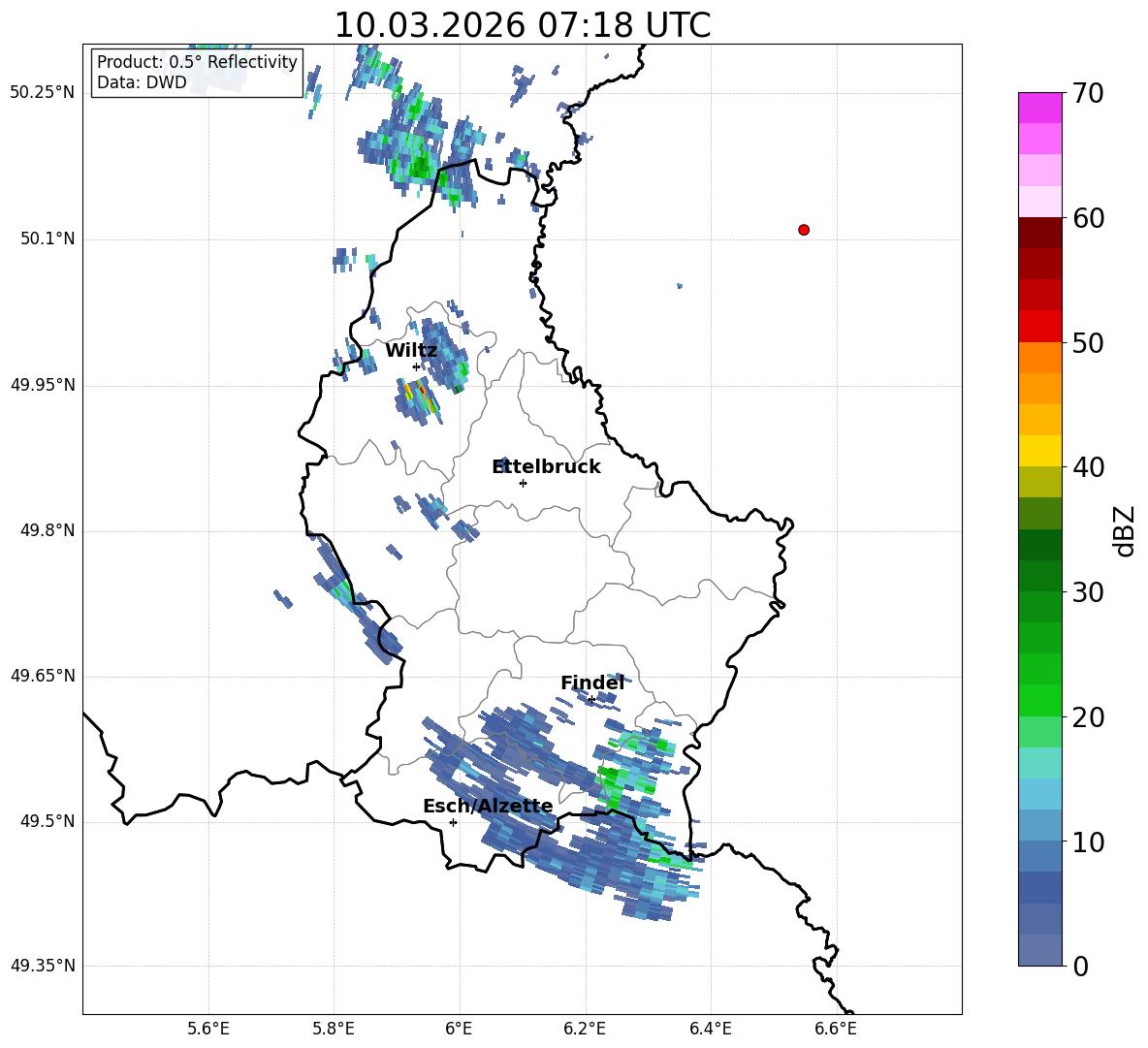Click the title 10.03.2026 07:18 UTC
This screenshot has width=1148, height=1048.
coord(522,25)
